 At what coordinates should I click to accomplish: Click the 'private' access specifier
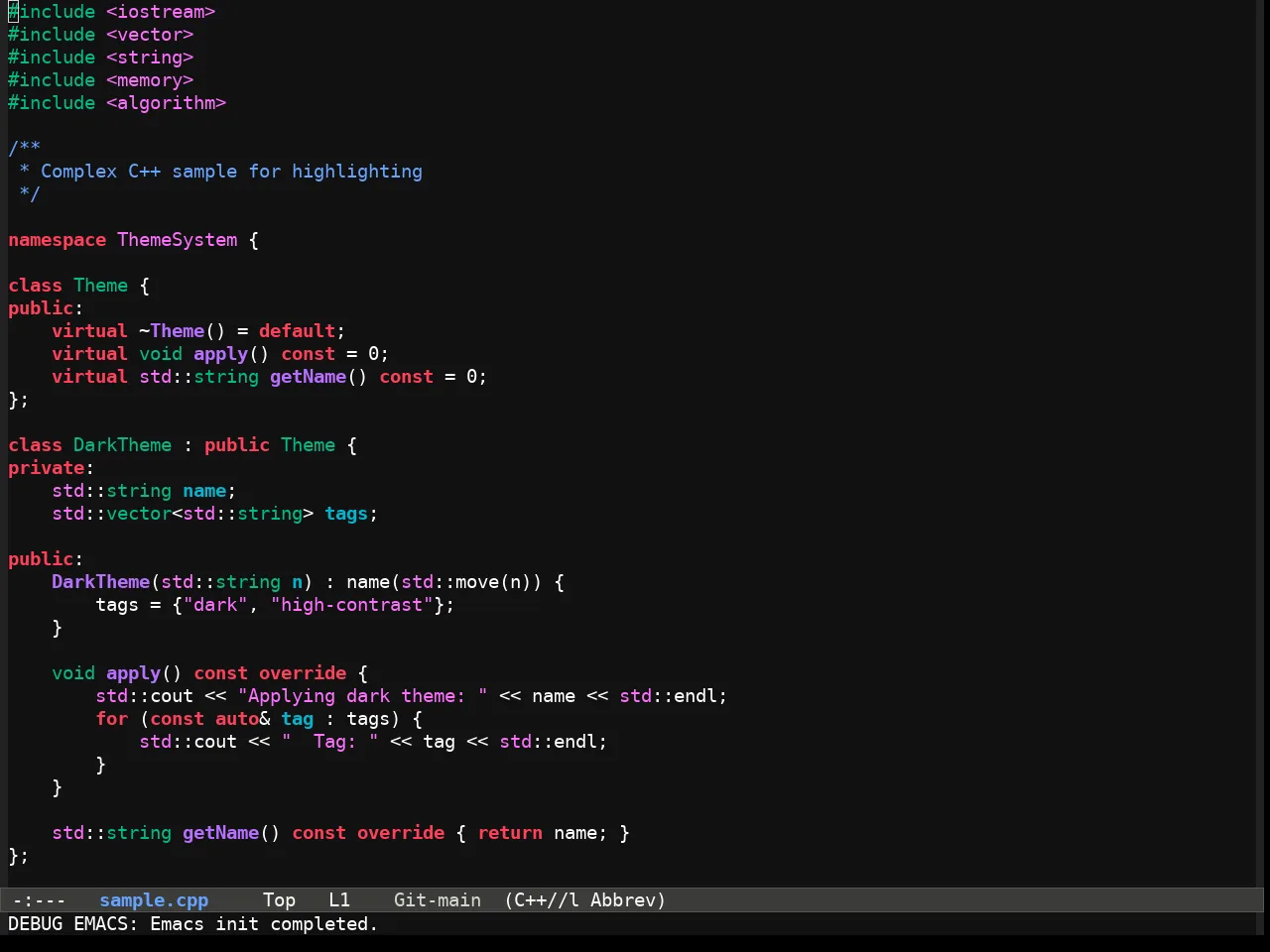click(x=47, y=468)
